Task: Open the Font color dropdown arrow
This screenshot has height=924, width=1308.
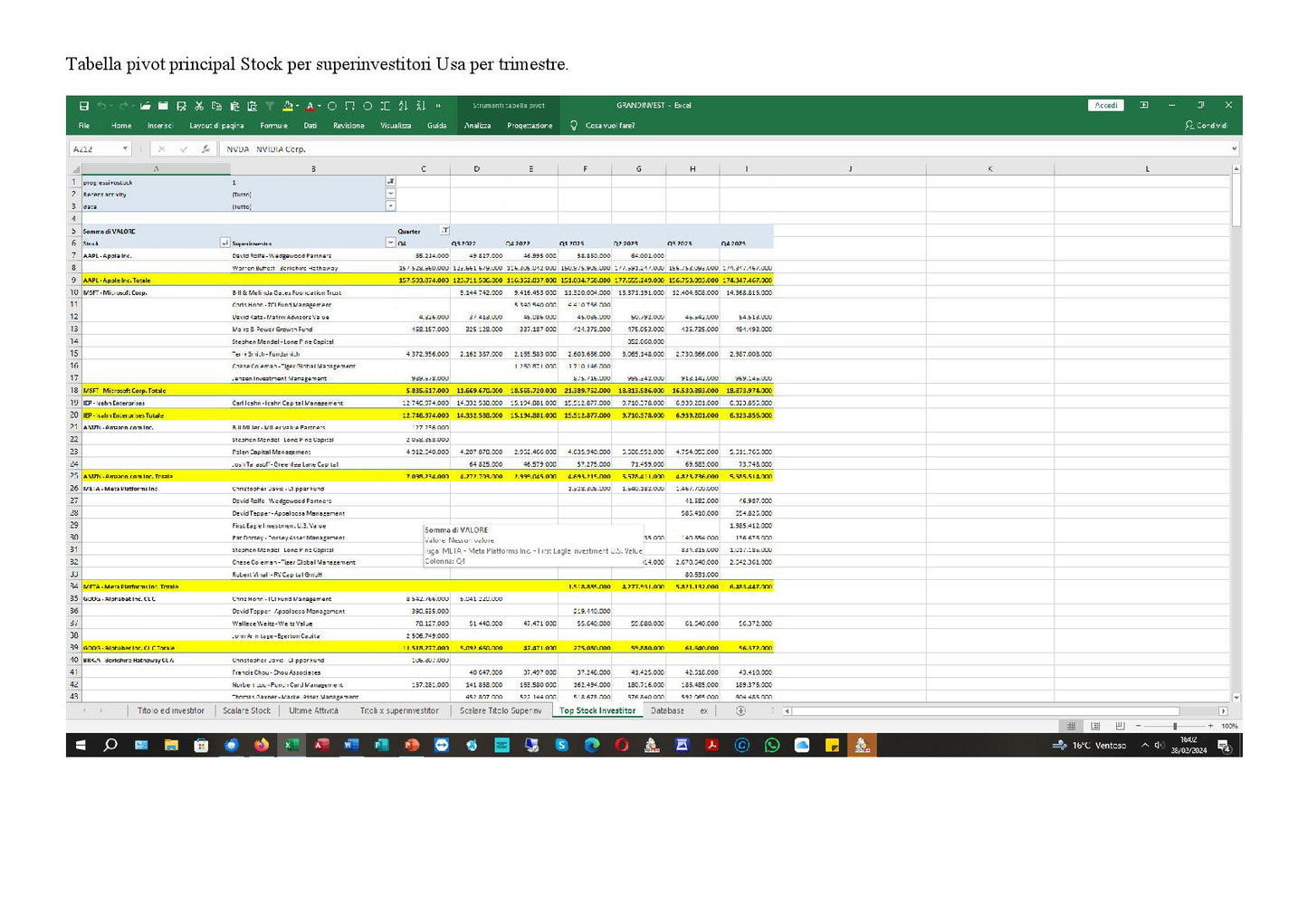Action: [319, 107]
